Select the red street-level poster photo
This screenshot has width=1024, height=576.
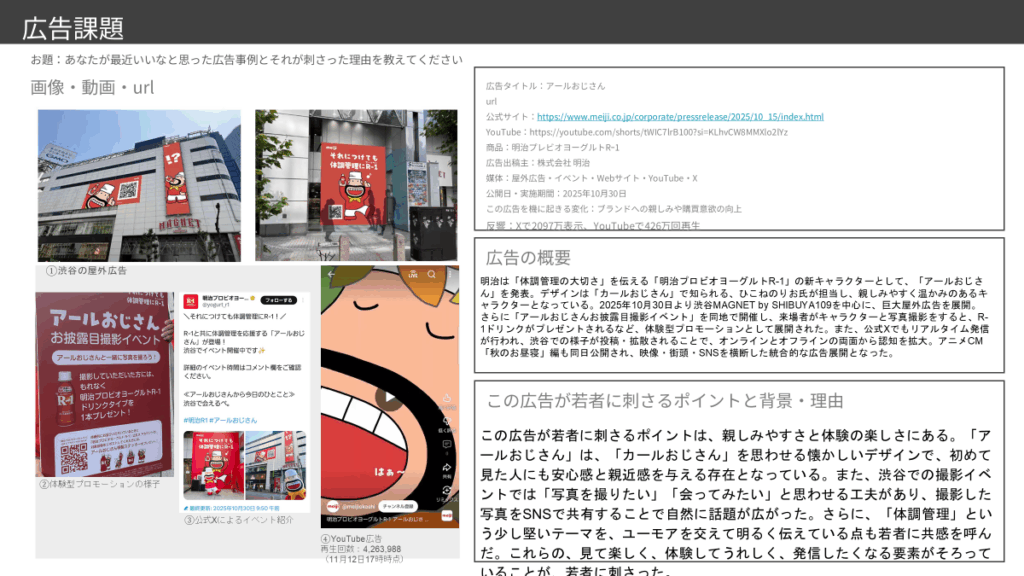pyautogui.click(x=355, y=185)
